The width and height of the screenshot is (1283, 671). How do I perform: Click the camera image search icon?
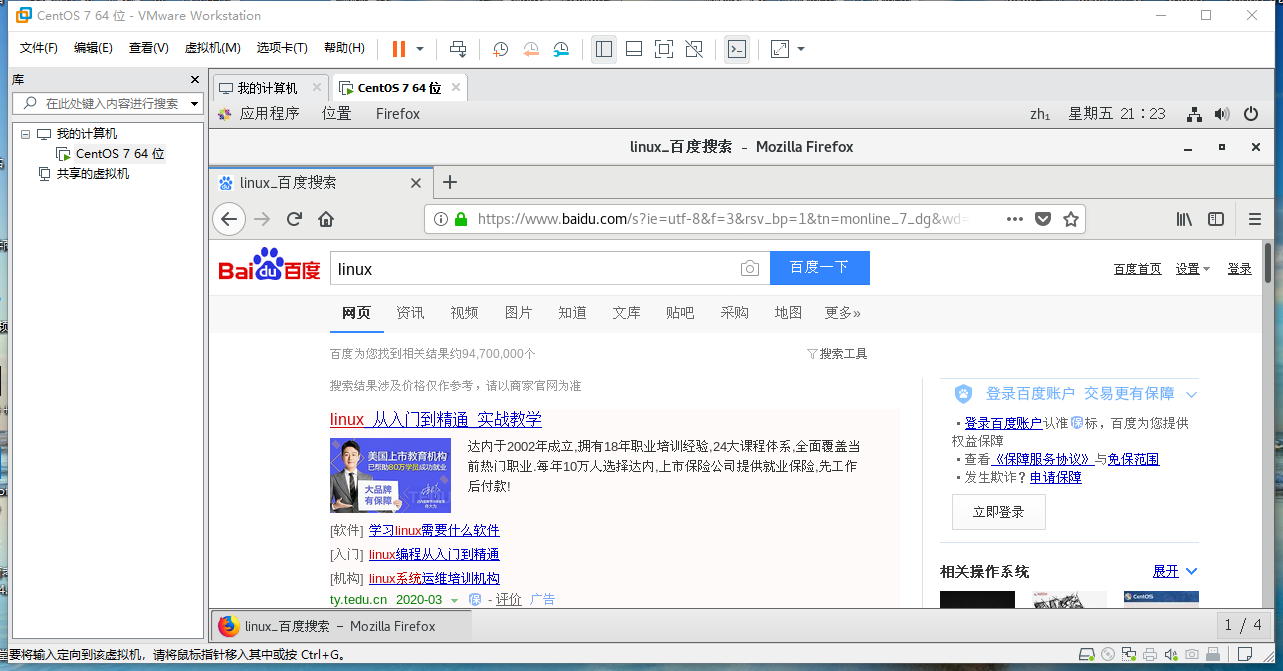click(750, 269)
